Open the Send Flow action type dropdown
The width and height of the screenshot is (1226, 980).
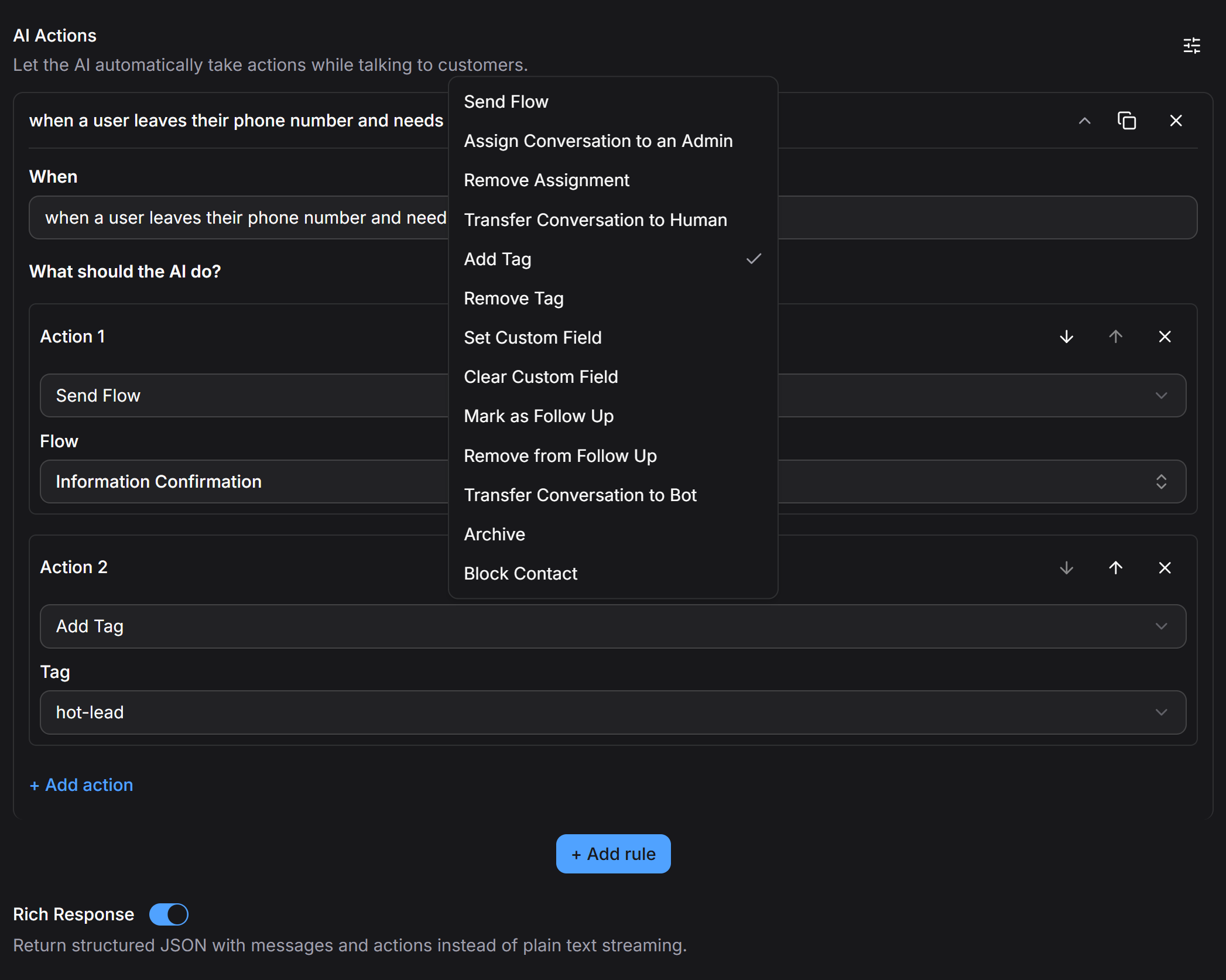click(x=613, y=395)
